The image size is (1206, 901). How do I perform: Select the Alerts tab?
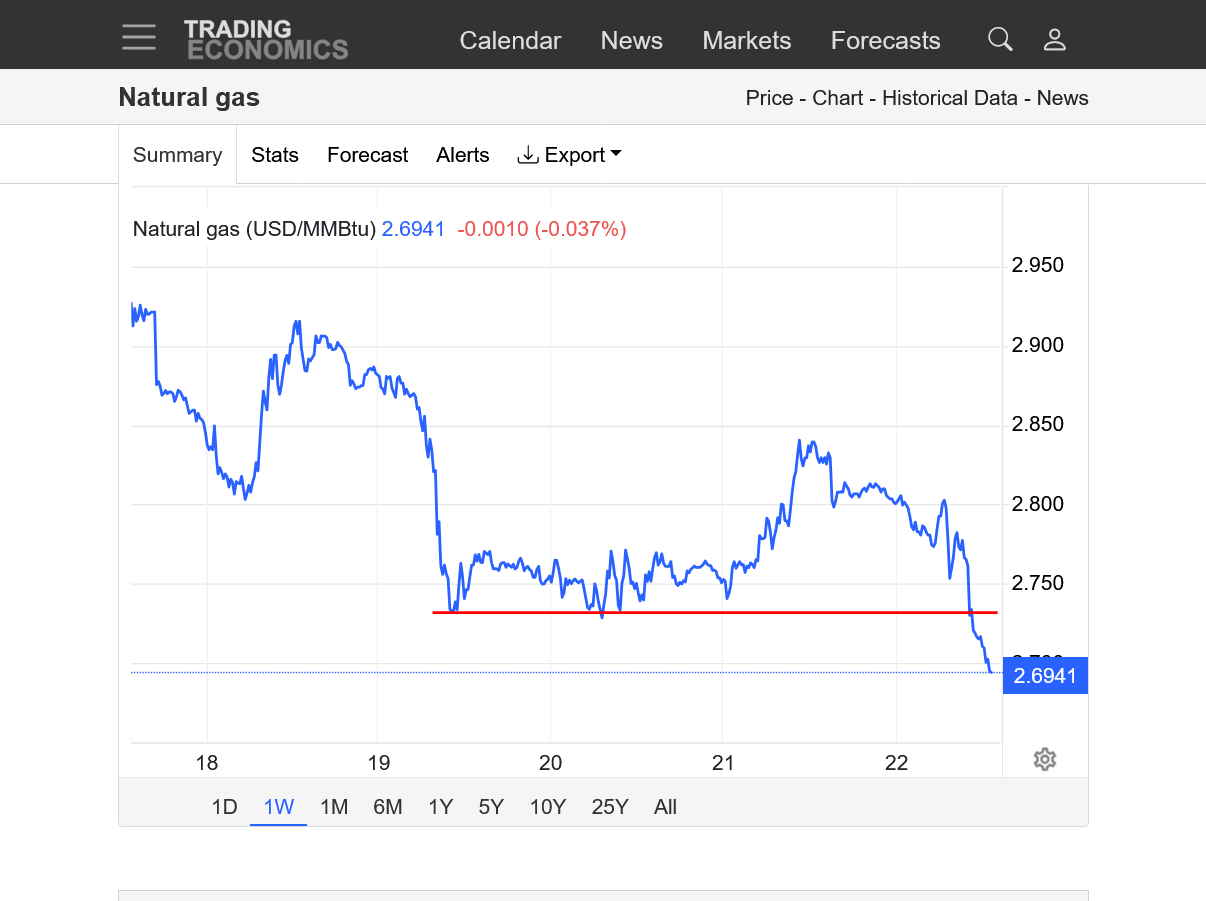(x=463, y=155)
